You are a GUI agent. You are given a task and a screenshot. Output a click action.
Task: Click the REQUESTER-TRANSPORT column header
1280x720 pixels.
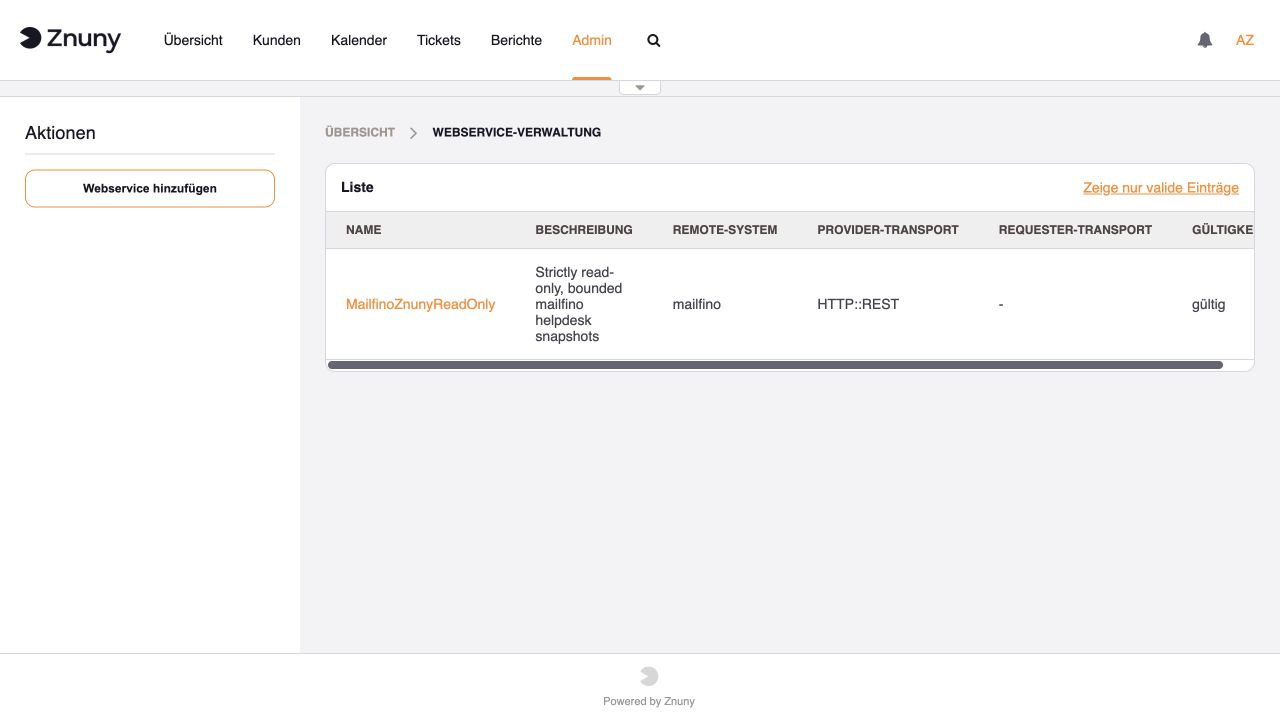pyautogui.click(x=1075, y=230)
